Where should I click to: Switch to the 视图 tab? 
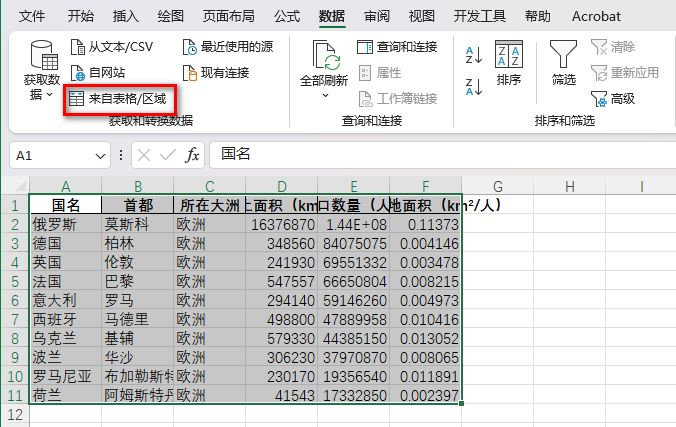coord(422,16)
